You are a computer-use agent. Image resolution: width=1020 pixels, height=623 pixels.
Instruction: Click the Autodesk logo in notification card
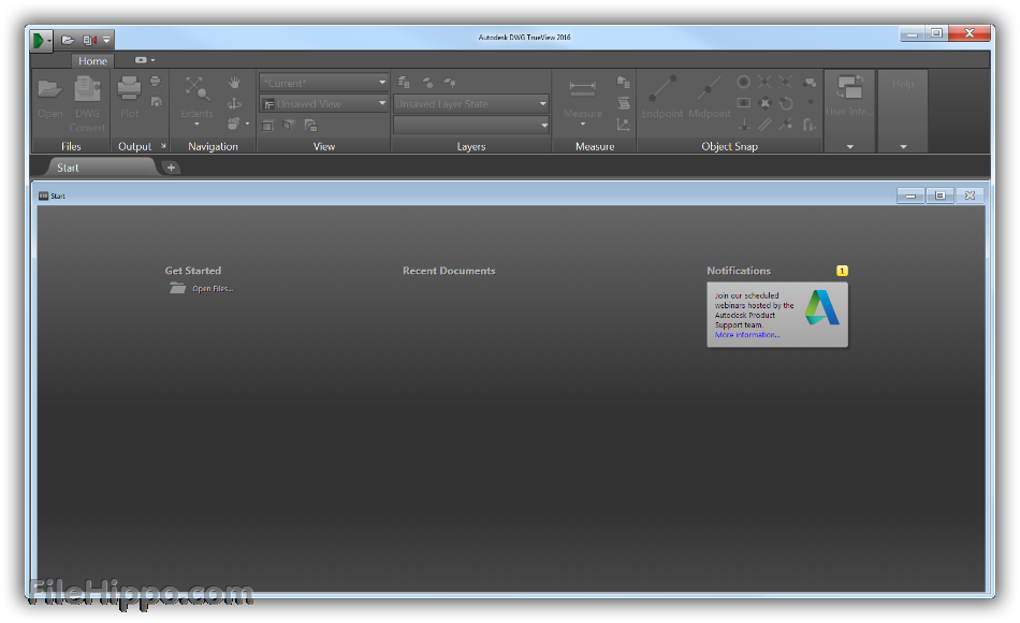pos(823,308)
